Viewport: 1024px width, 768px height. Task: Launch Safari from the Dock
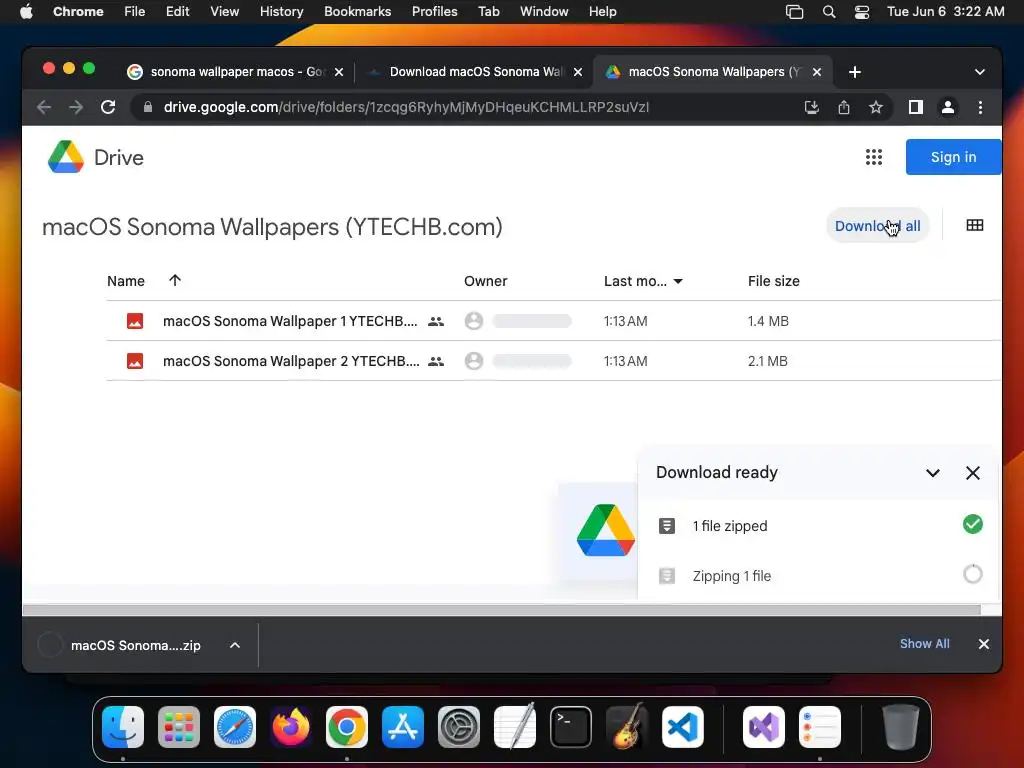click(234, 727)
